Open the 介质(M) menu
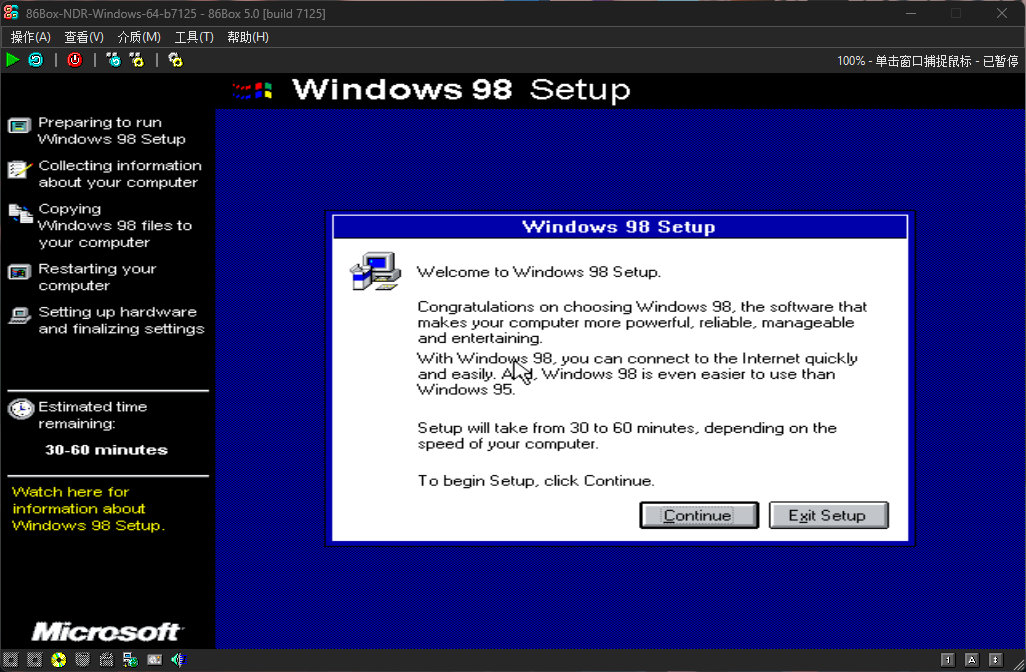 [x=139, y=37]
